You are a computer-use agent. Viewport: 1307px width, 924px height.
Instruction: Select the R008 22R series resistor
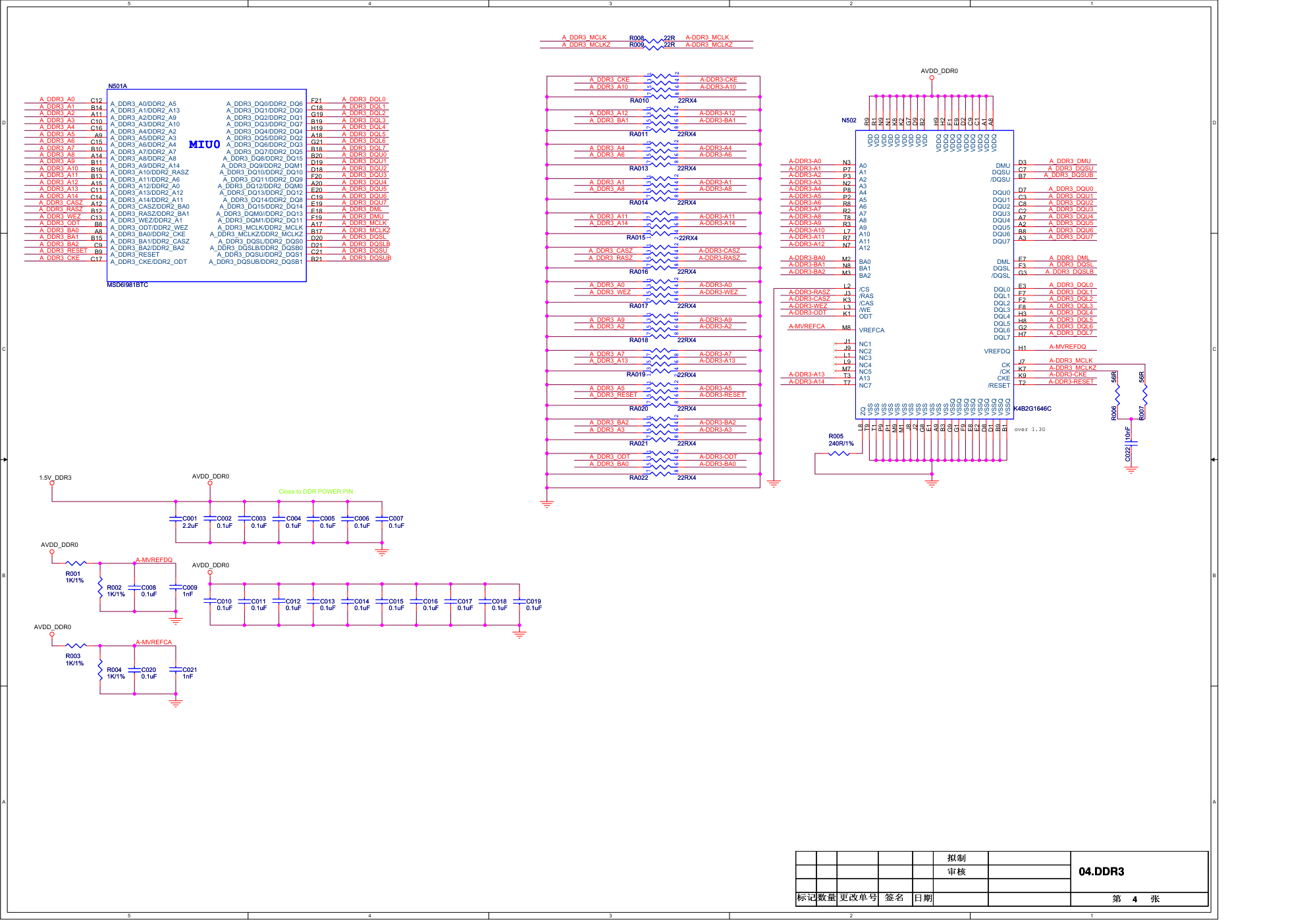click(x=653, y=41)
